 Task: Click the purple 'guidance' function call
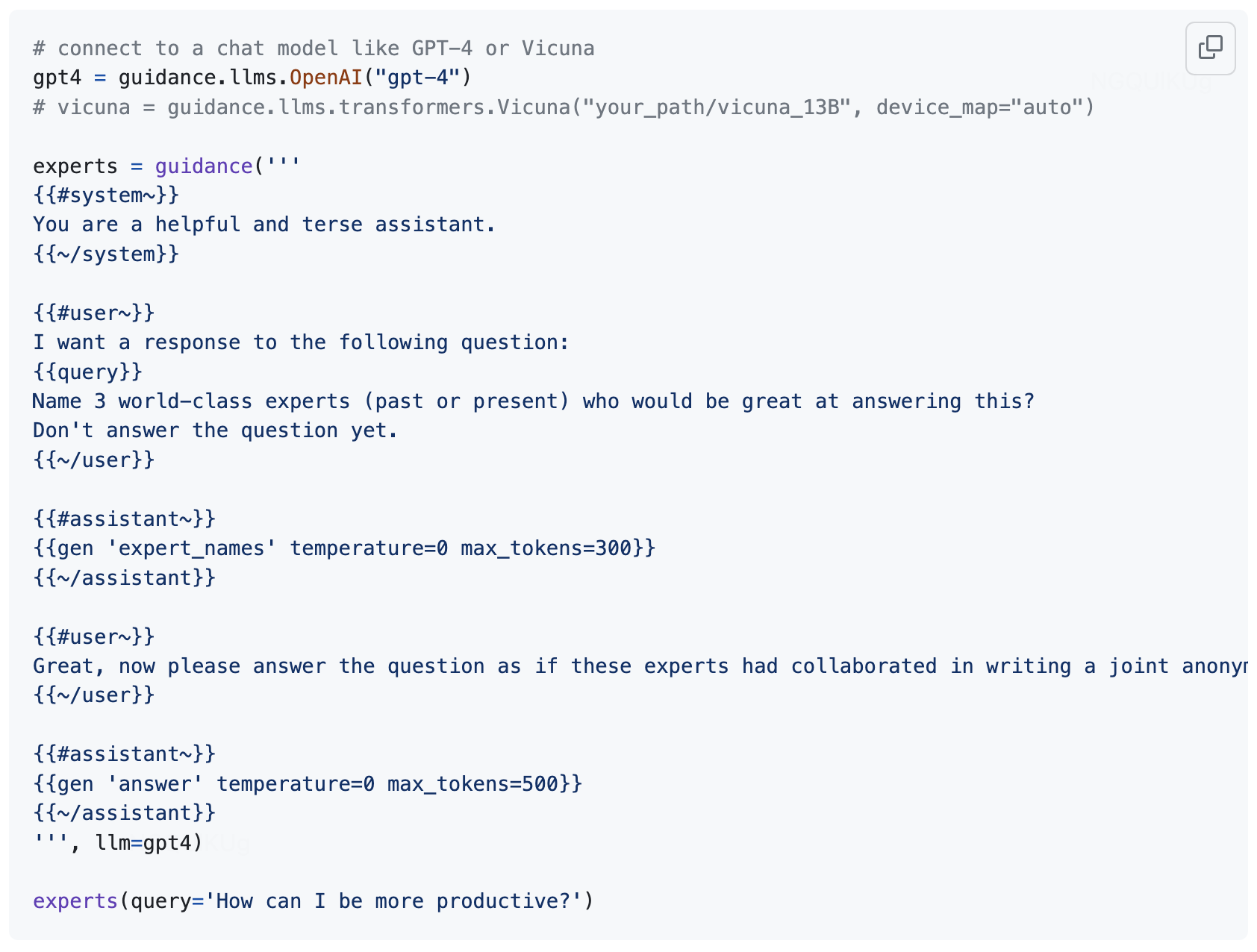click(204, 166)
